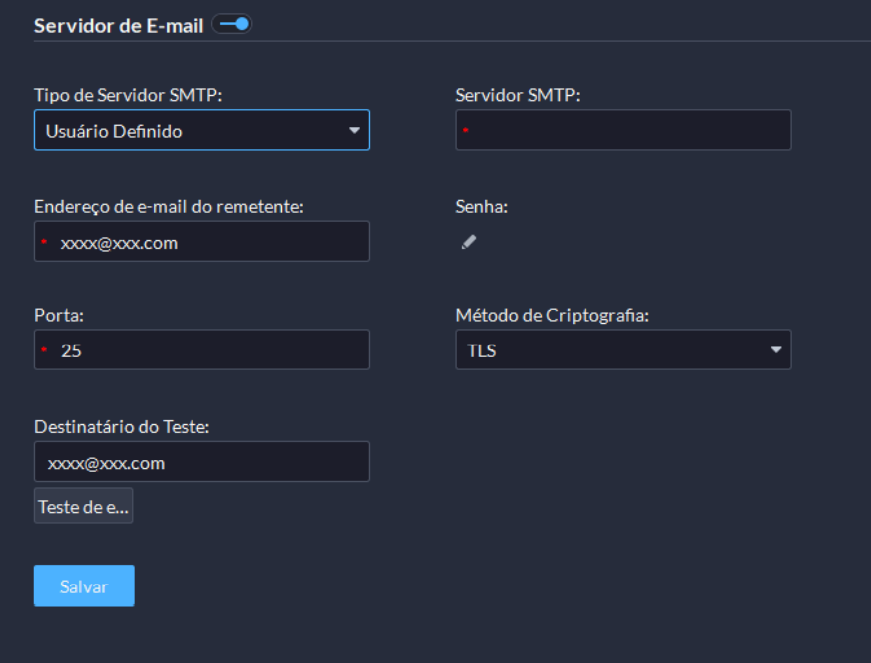Select the Porta field showing 25
The image size is (871, 663).
coord(202,350)
